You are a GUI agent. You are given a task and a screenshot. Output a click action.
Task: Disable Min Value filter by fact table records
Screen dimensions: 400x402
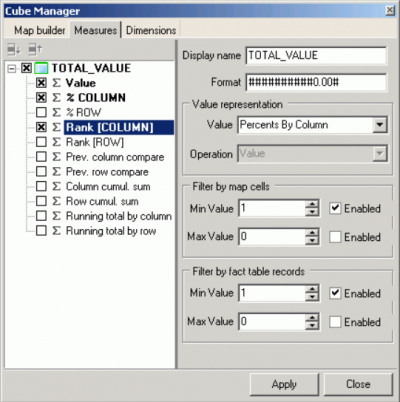[335, 293]
